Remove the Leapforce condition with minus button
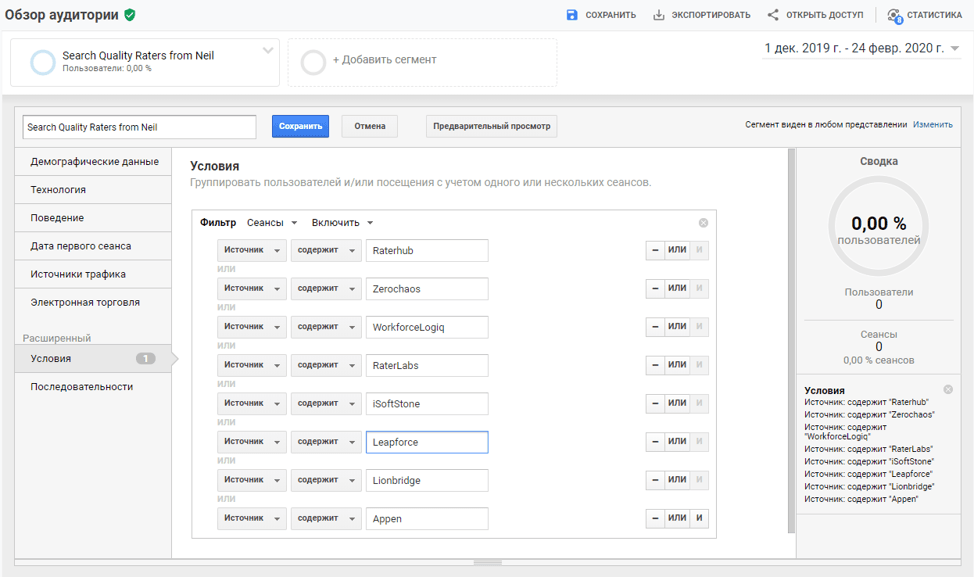Screen dimensions: 974x577 click(x=655, y=442)
